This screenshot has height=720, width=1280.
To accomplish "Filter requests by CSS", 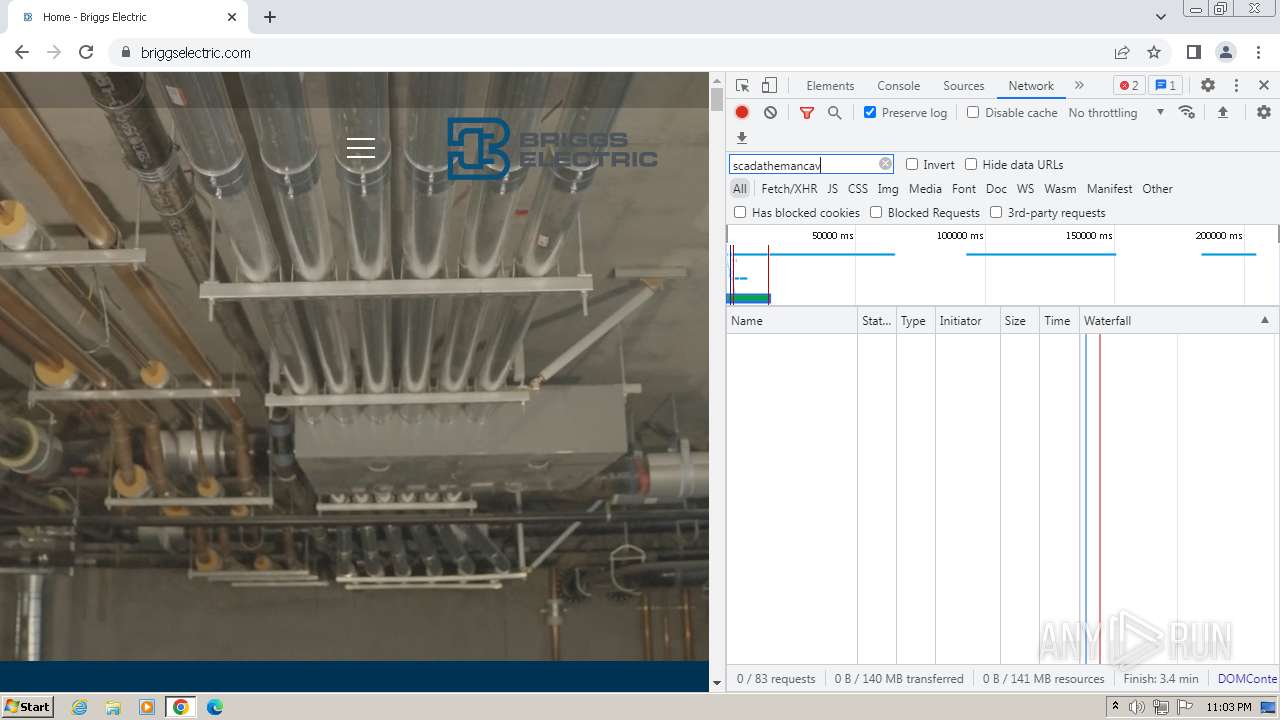I will (x=858, y=188).
